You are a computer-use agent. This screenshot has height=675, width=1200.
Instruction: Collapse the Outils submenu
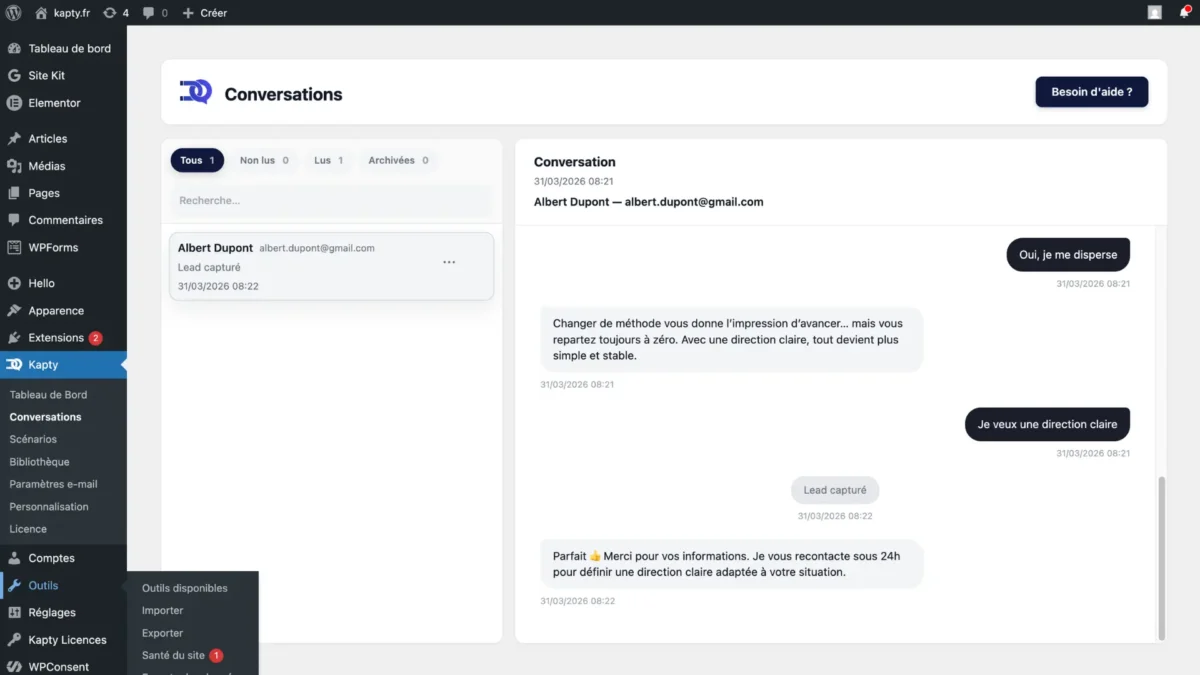click(45, 585)
